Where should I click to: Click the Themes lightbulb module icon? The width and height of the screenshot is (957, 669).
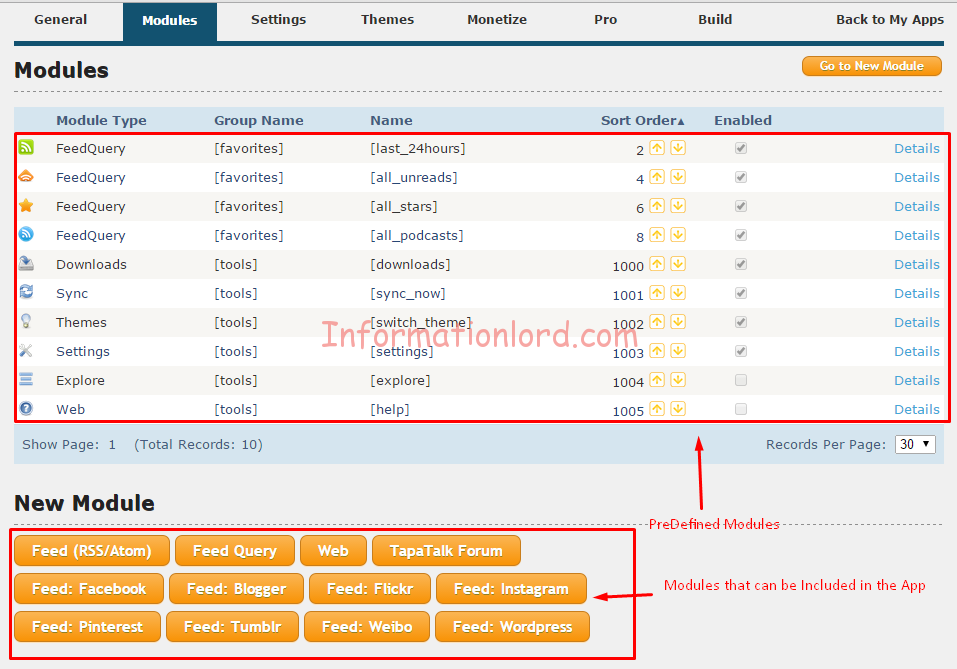[x=26, y=322]
